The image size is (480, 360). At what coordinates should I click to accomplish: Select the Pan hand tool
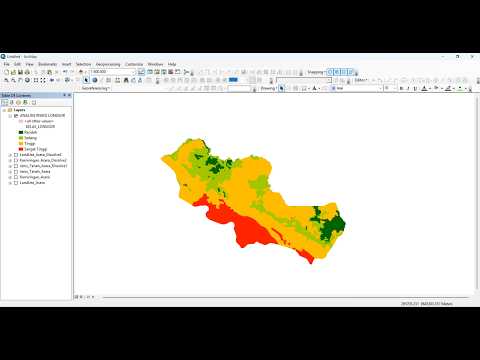pos(20,80)
